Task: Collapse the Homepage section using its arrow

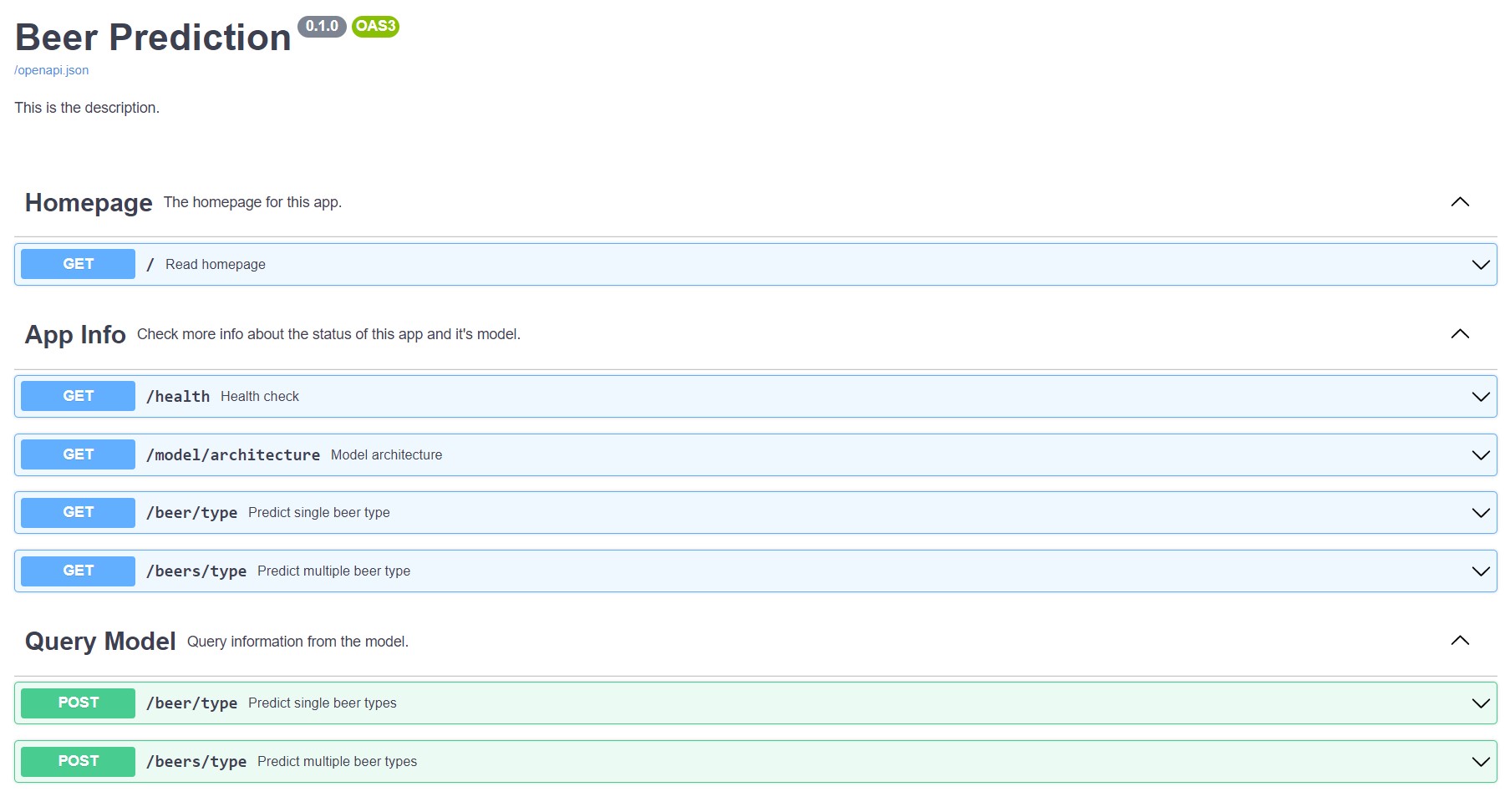Action: click(1459, 202)
